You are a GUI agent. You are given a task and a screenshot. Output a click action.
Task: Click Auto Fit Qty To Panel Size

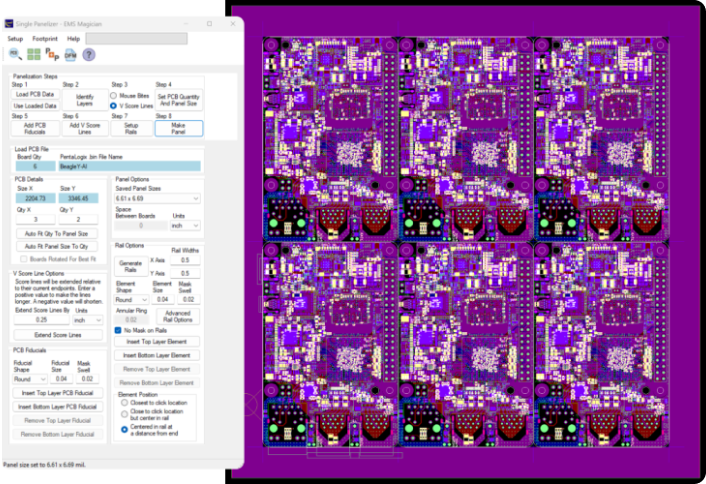click(x=56, y=234)
